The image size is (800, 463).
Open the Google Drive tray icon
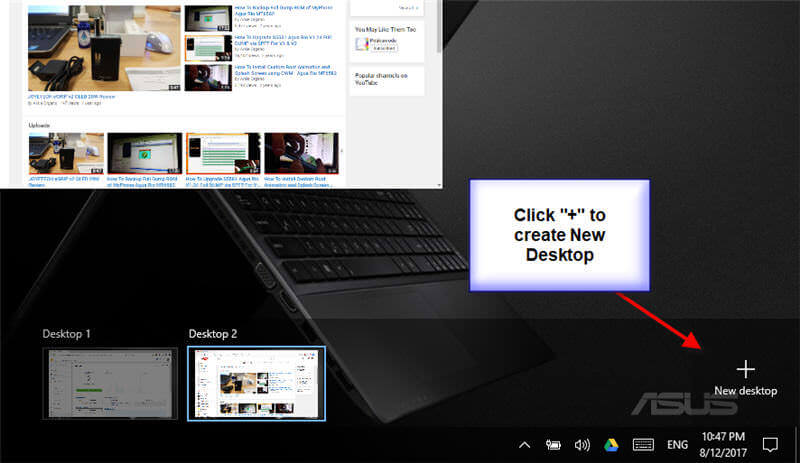[611, 445]
